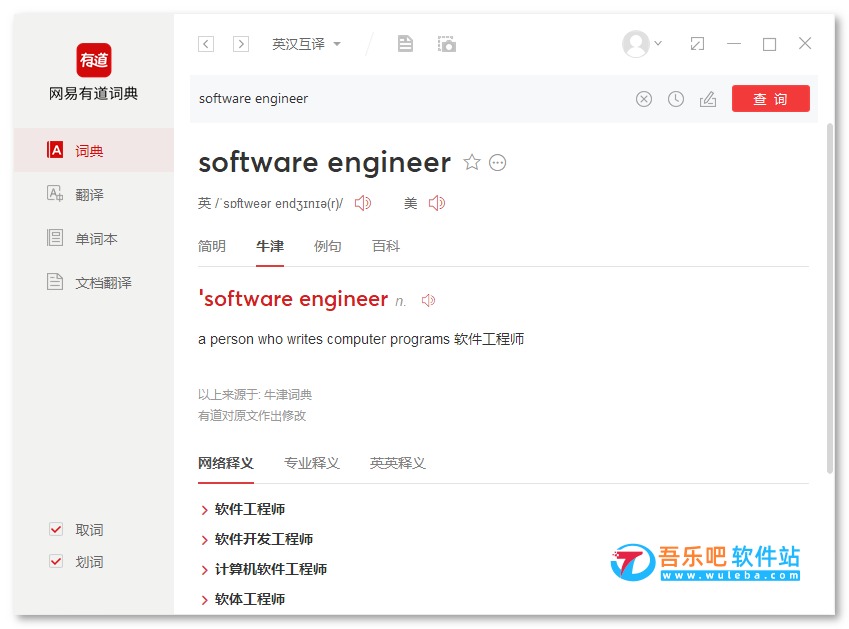Click the red 查询 search button
This screenshot has width=849, height=629.
[770, 99]
